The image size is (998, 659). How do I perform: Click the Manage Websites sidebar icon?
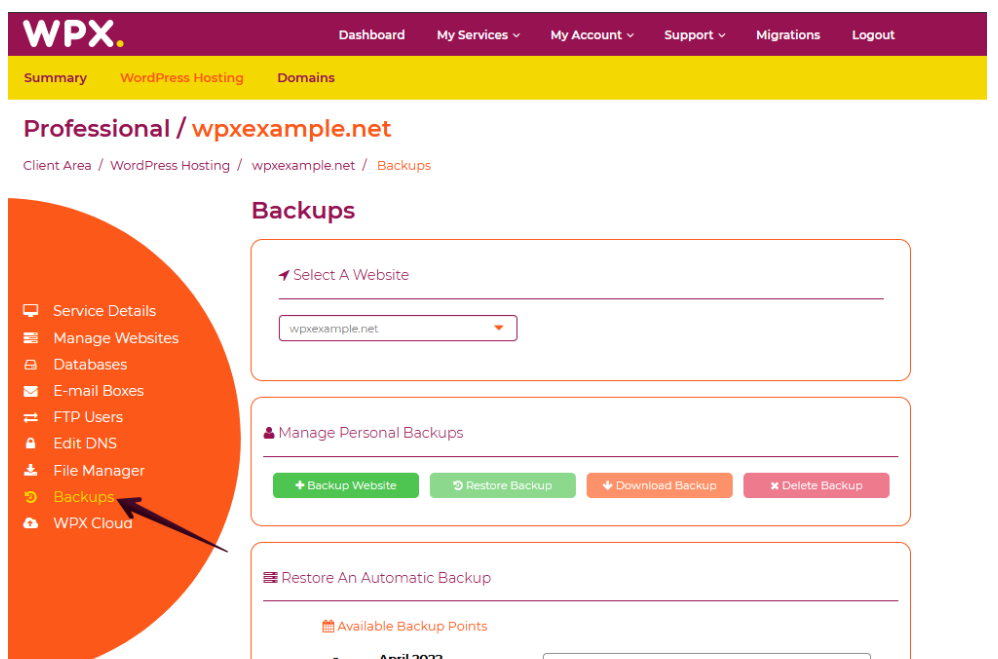(x=31, y=338)
